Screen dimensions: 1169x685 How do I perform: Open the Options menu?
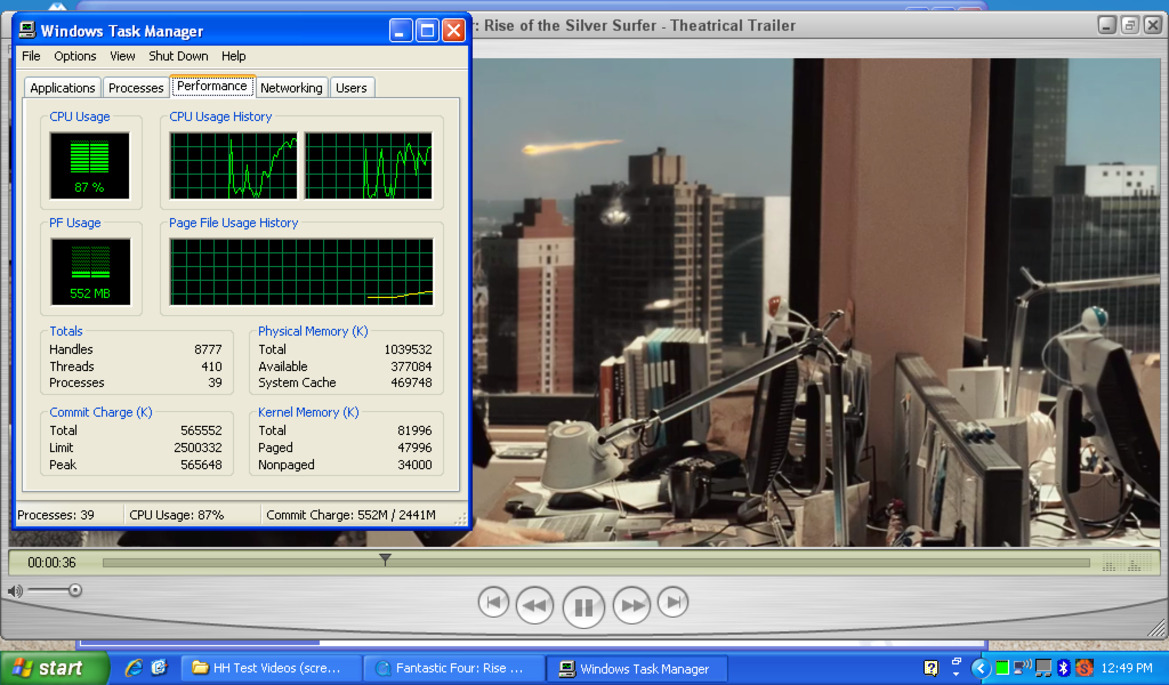[x=75, y=56]
